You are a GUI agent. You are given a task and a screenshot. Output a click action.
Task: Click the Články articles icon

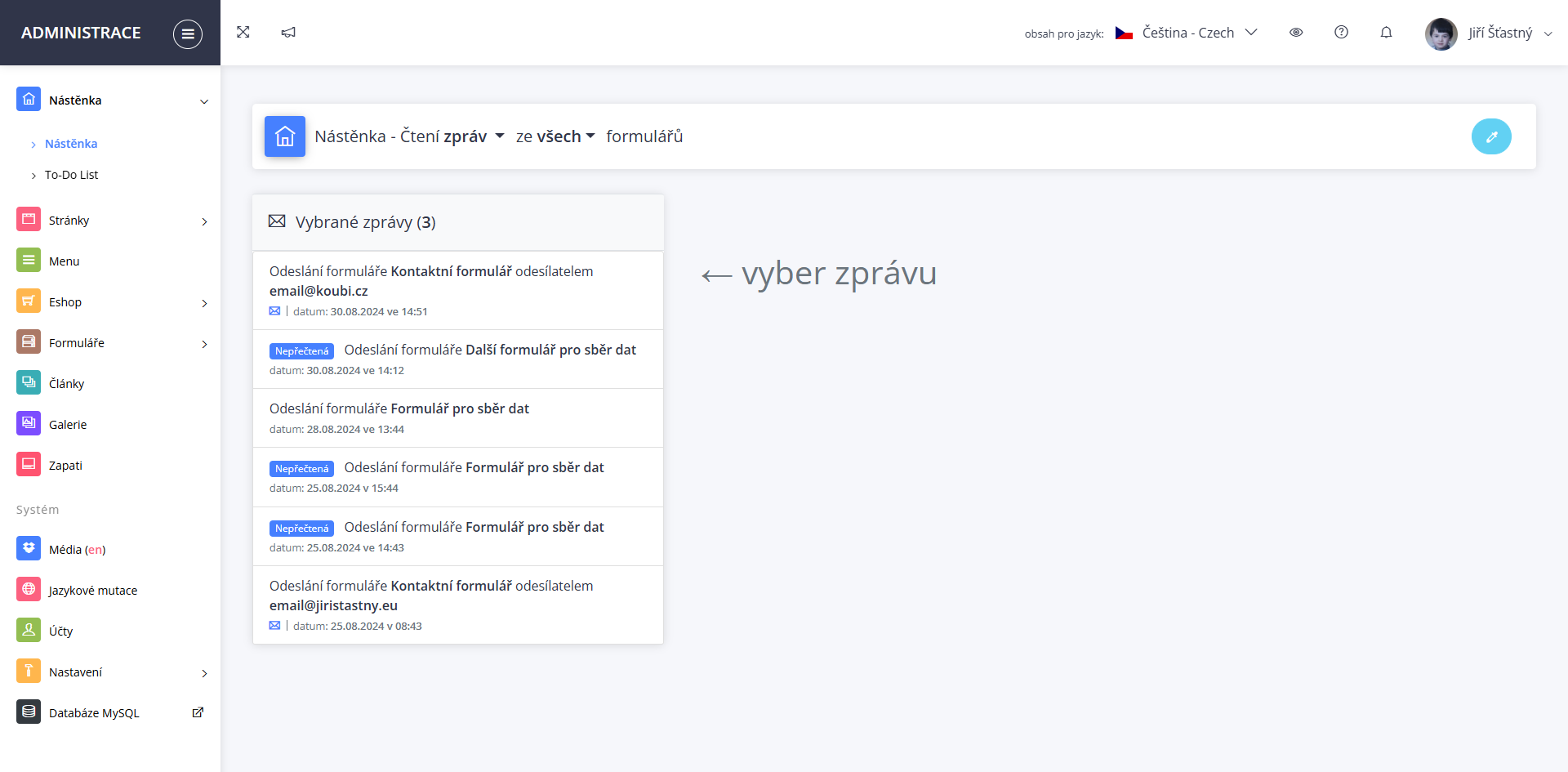29,382
